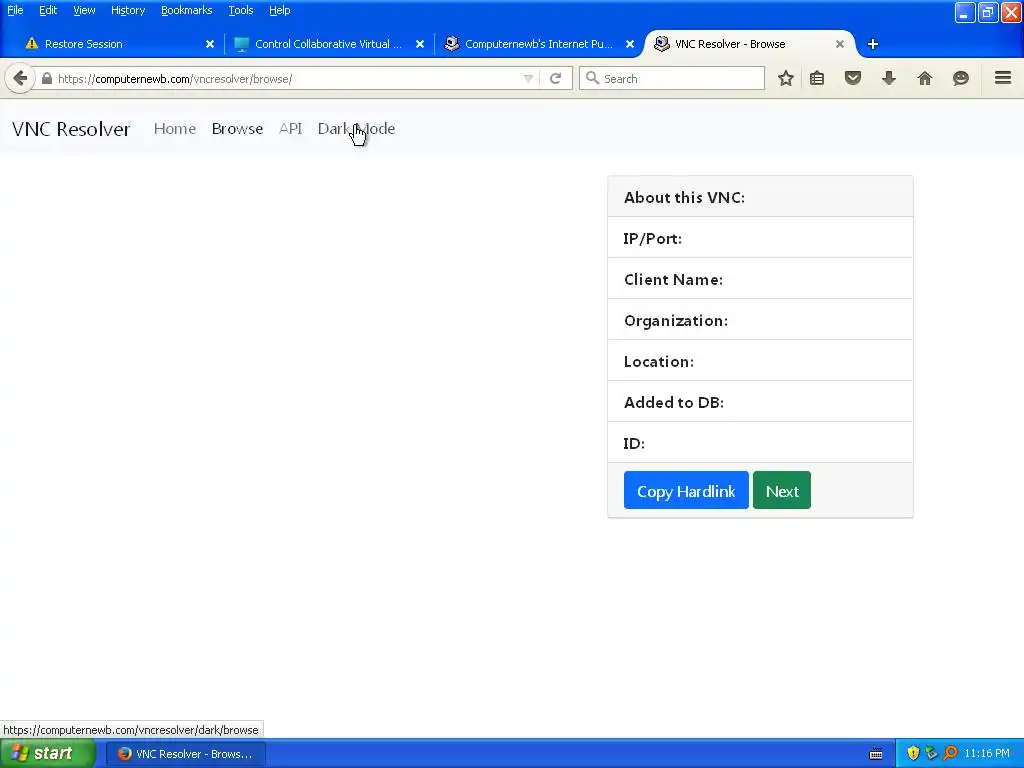Click the Browse nav link
This screenshot has height=768, width=1024.
pos(237,129)
